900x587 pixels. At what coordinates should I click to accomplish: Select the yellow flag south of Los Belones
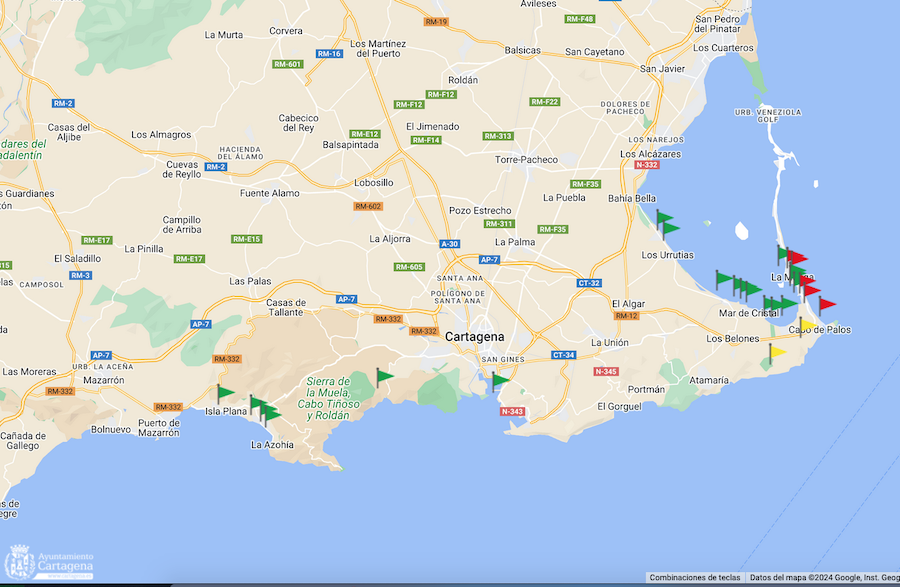pyautogui.click(x=776, y=352)
